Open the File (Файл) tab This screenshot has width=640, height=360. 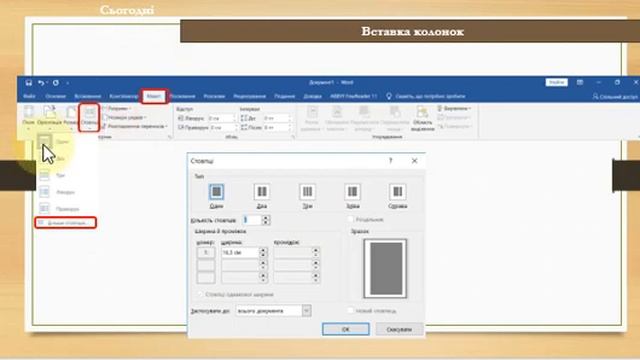tap(29, 96)
